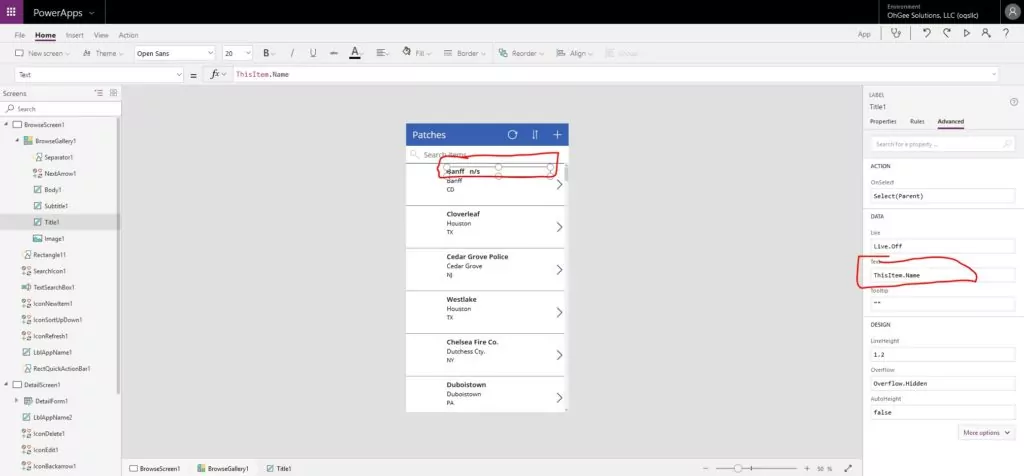The height and width of the screenshot is (476, 1024).
Task: Expand the DetailForm1 tree node
Action: (17, 401)
